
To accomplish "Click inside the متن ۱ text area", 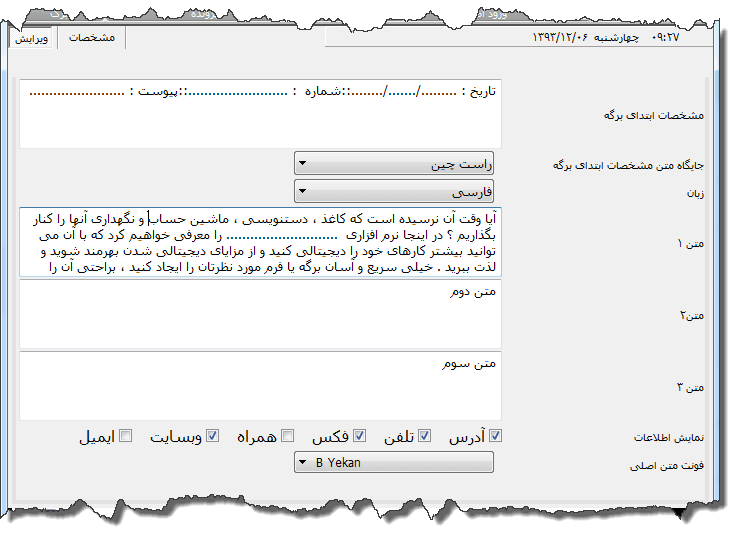I will pyautogui.click(x=261, y=242).
